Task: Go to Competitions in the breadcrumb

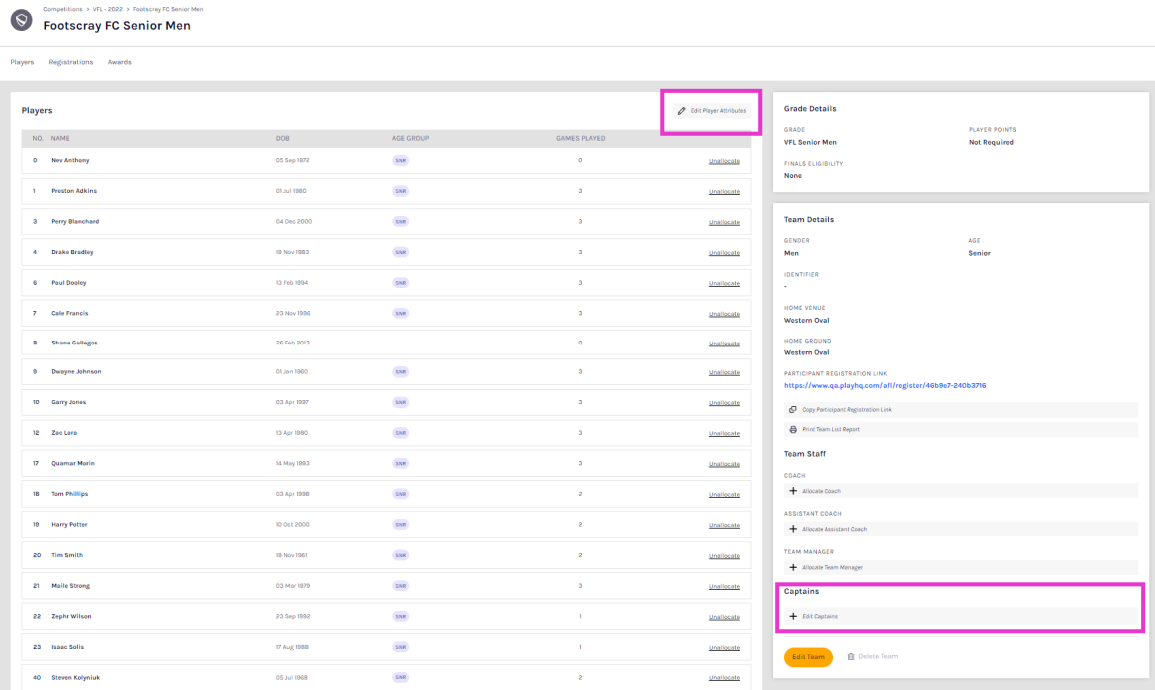Action: 62,9
